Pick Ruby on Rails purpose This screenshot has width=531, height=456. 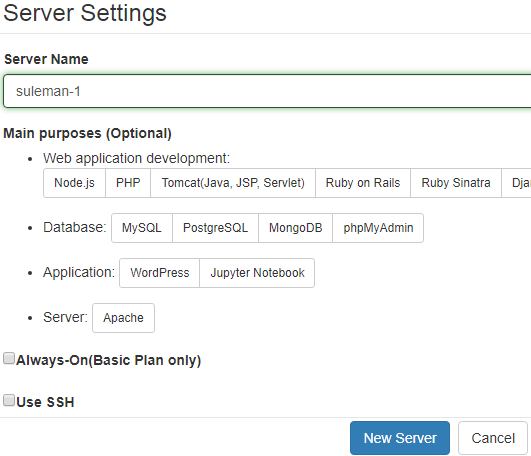click(363, 183)
